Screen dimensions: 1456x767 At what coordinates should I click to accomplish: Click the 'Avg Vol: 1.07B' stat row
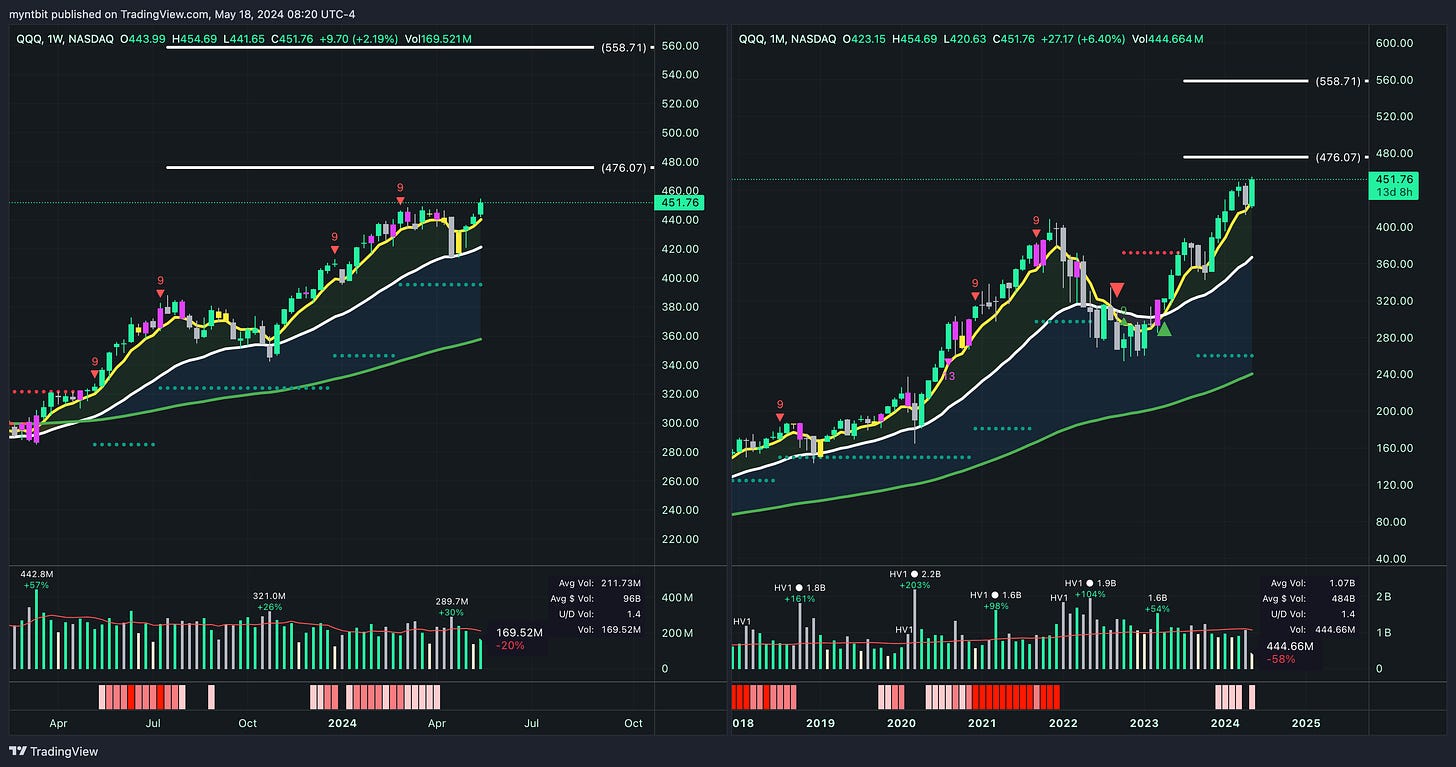click(x=1311, y=584)
